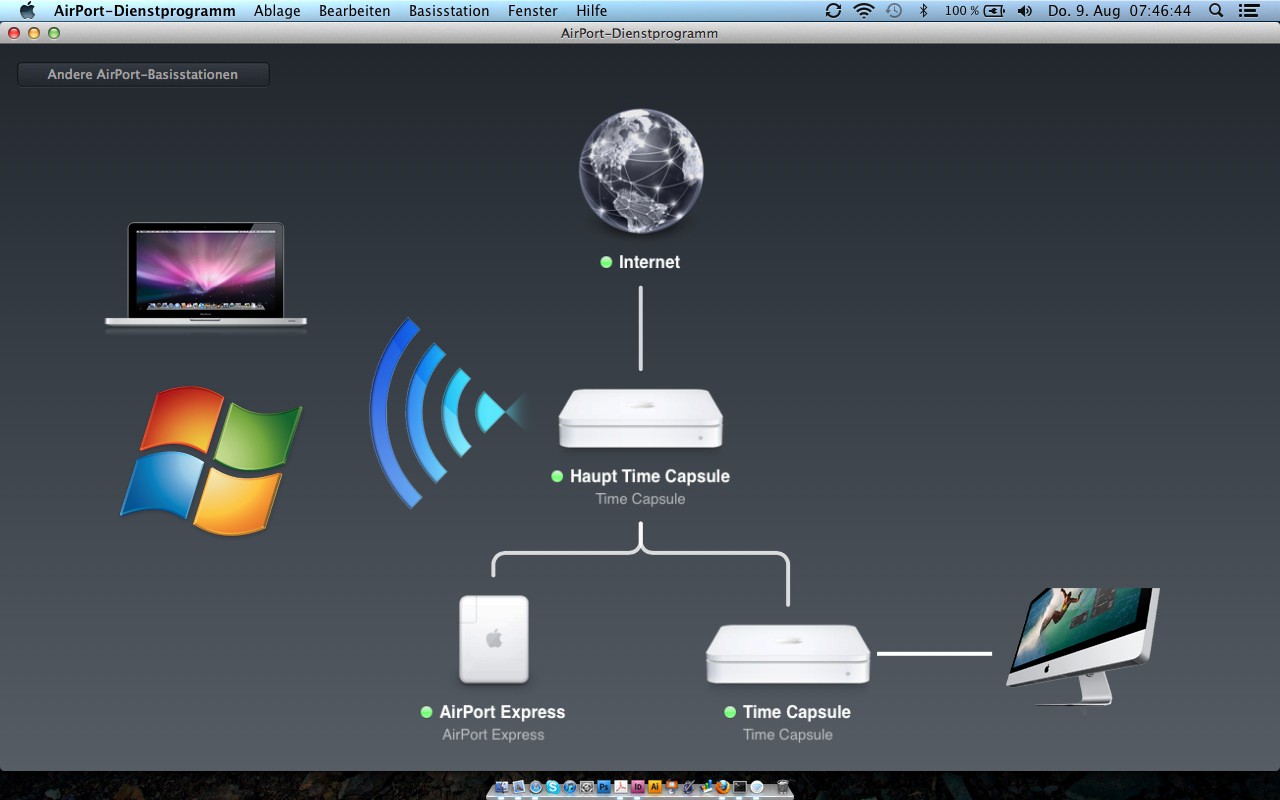Open the Notification Center list icon

click(1251, 11)
